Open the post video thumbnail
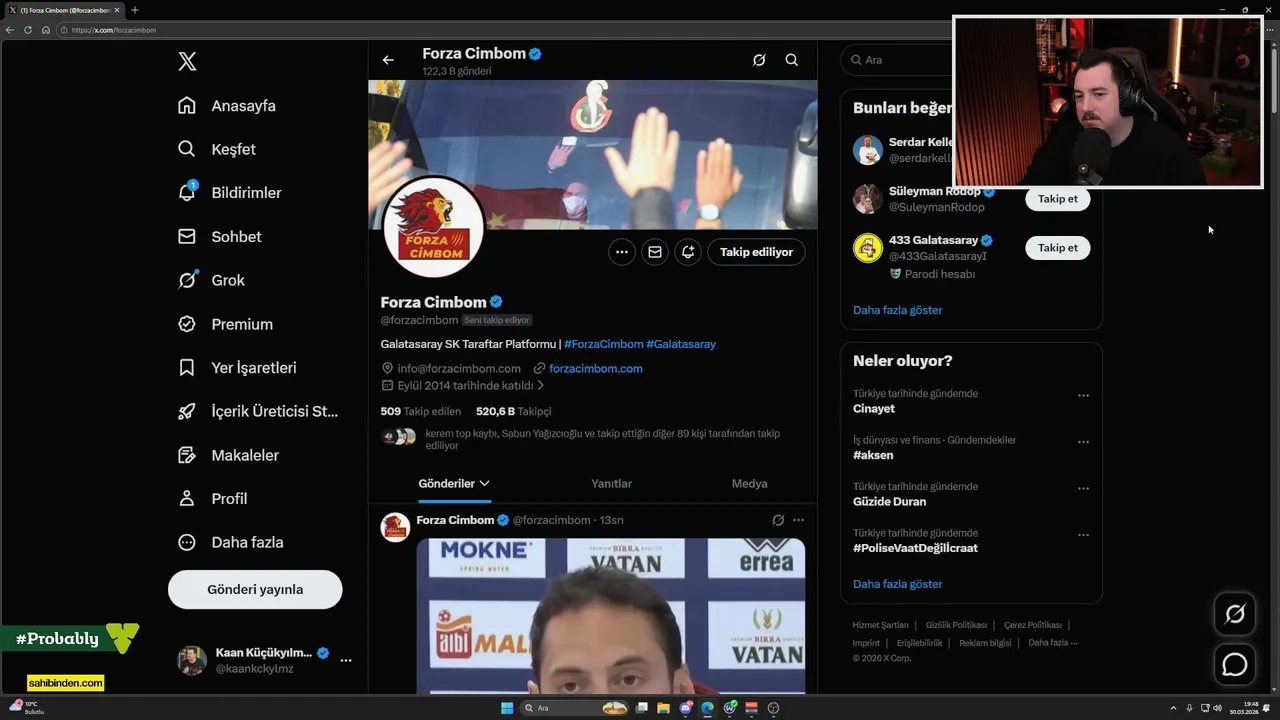This screenshot has height=720, width=1280. tap(611, 616)
